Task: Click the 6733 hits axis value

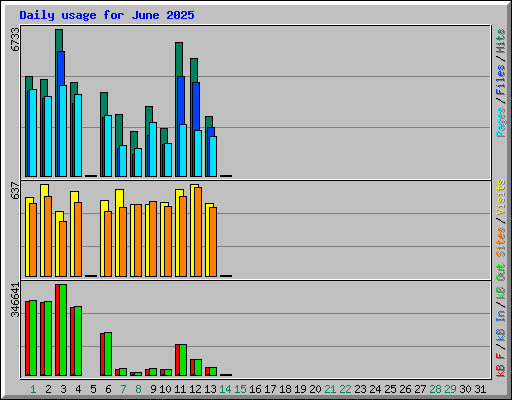Action: (x=15, y=39)
